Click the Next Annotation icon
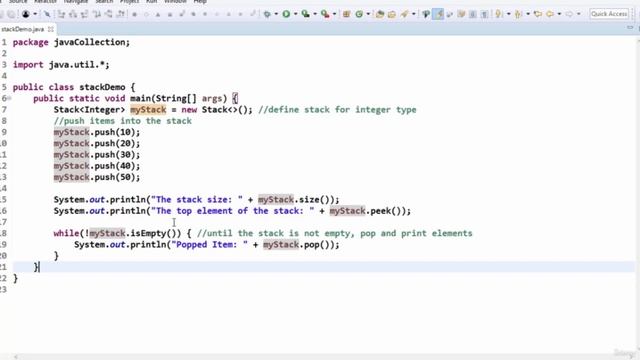 point(498,14)
